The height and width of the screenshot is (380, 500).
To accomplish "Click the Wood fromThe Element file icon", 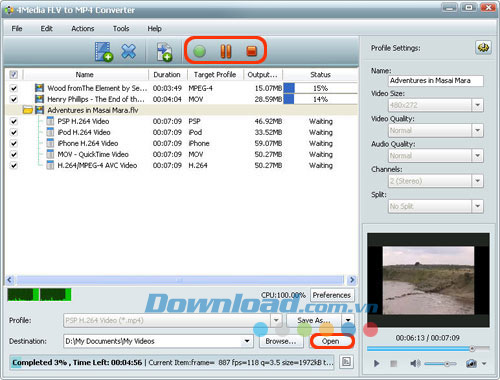I will [39, 88].
